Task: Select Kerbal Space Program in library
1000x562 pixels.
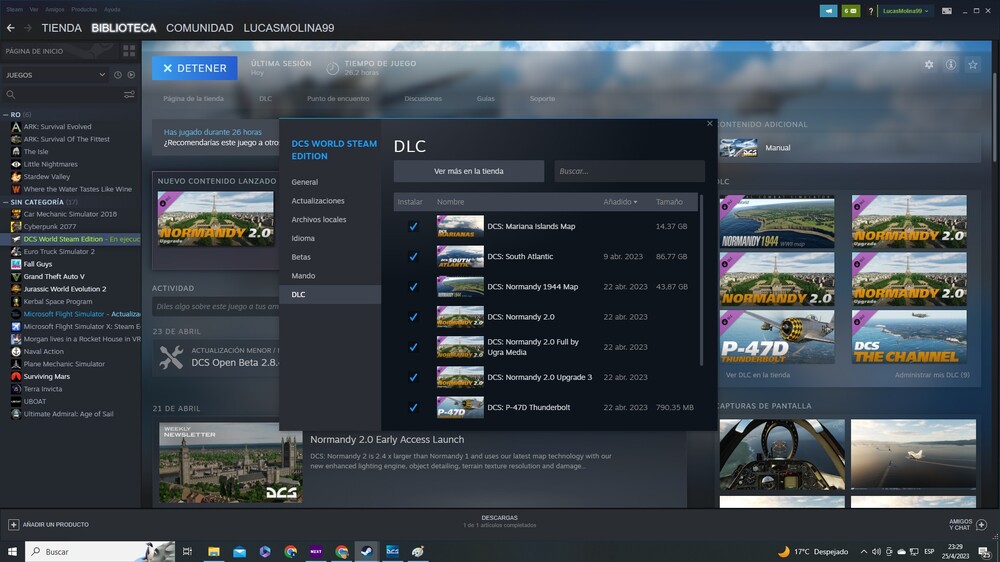Action: coord(58,301)
